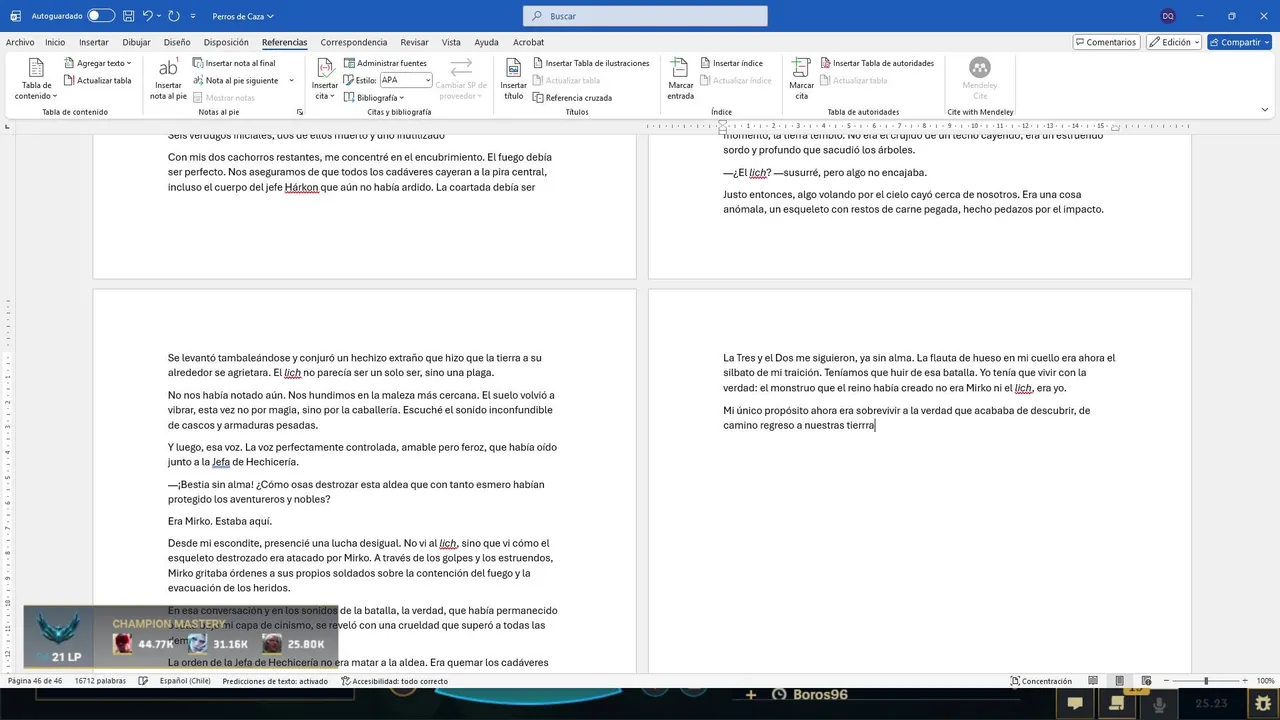The image size is (1280, 720).
Task: Switch to the Diseño tab
Action: (x=177, y=42)
